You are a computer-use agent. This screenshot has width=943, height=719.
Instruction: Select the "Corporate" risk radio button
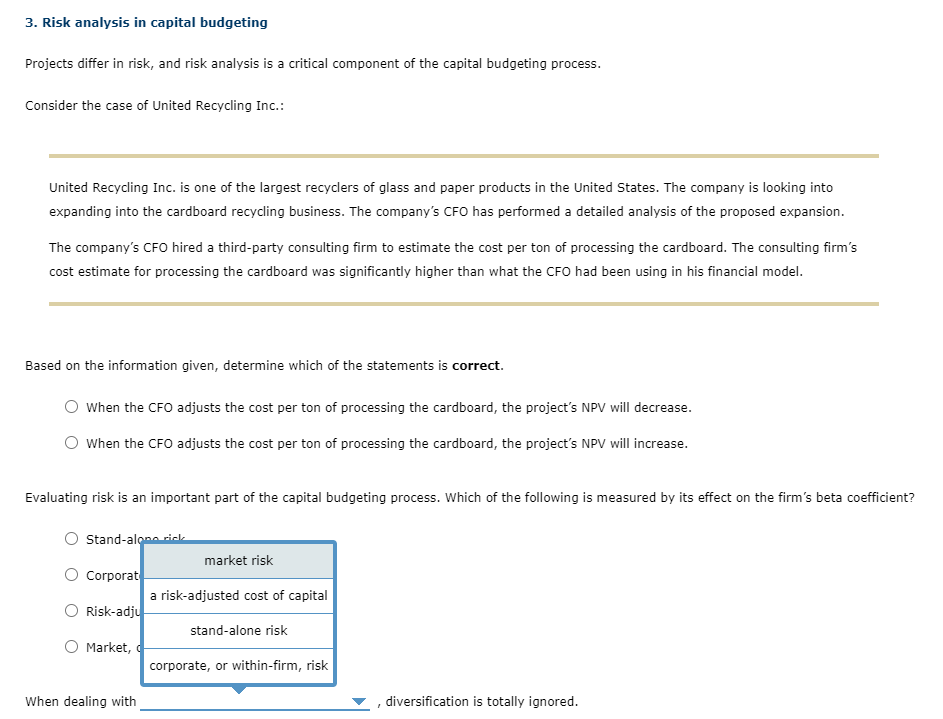point(71,574)
